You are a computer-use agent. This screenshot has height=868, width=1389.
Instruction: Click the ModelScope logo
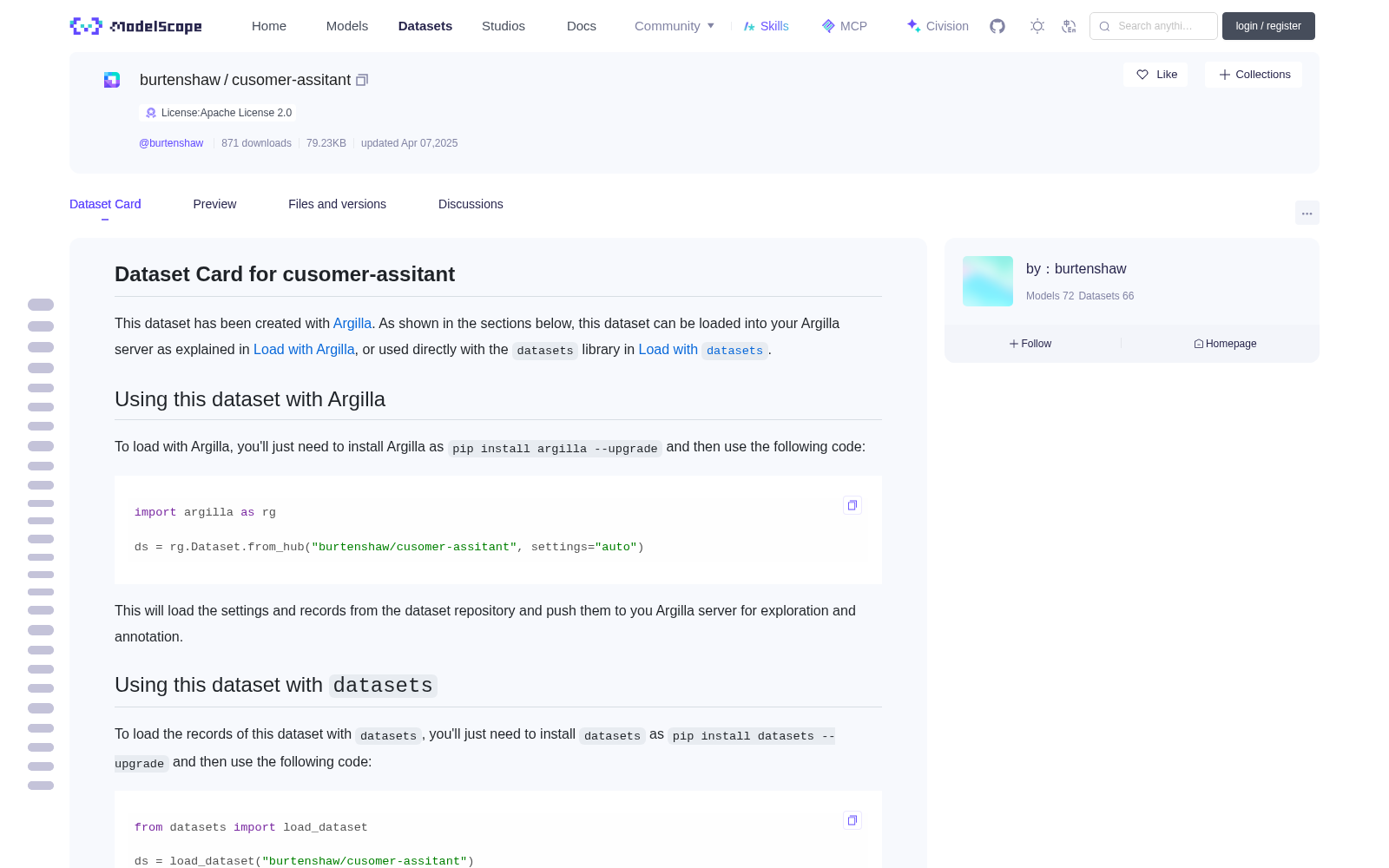click(135, 26)
